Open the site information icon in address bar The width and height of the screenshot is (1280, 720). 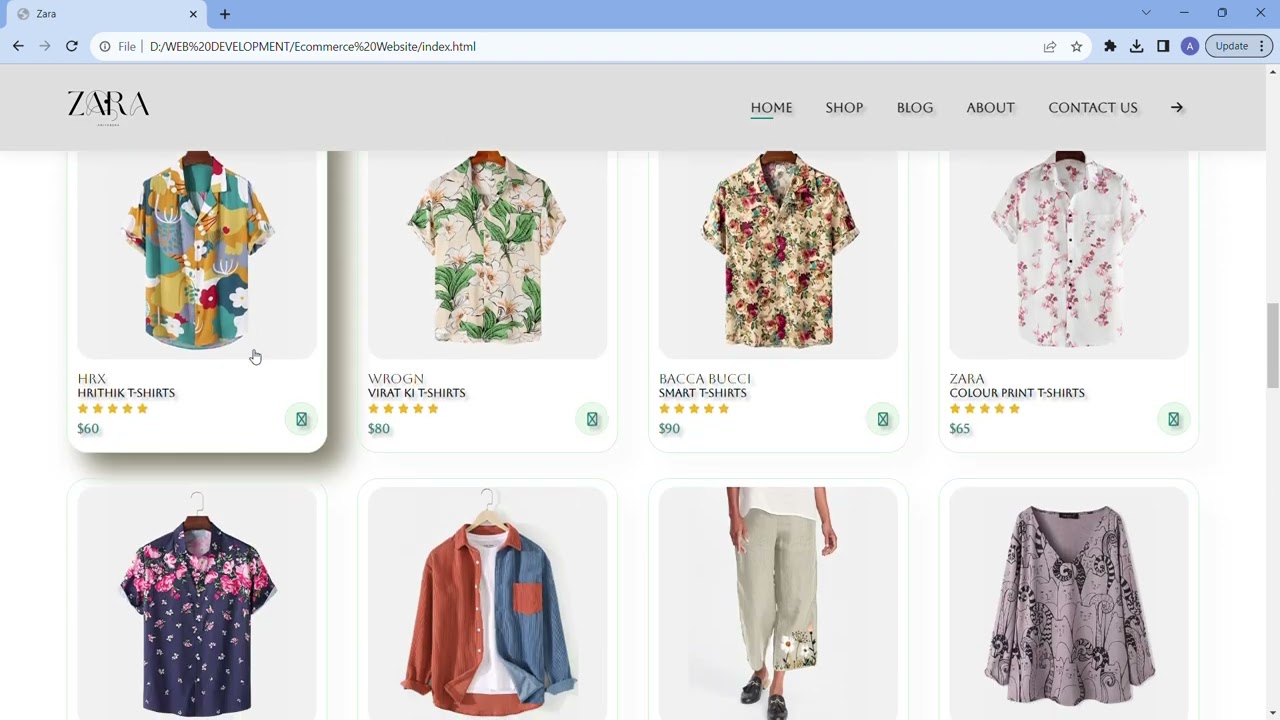click(105, 46)
